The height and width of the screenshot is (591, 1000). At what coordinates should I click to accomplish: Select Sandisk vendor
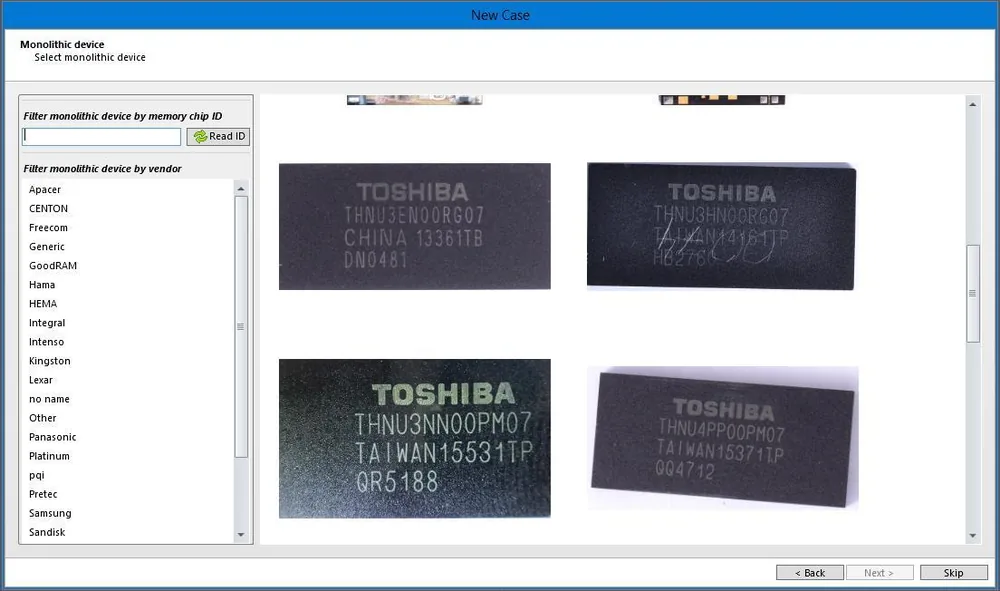[x=47, y=532]
